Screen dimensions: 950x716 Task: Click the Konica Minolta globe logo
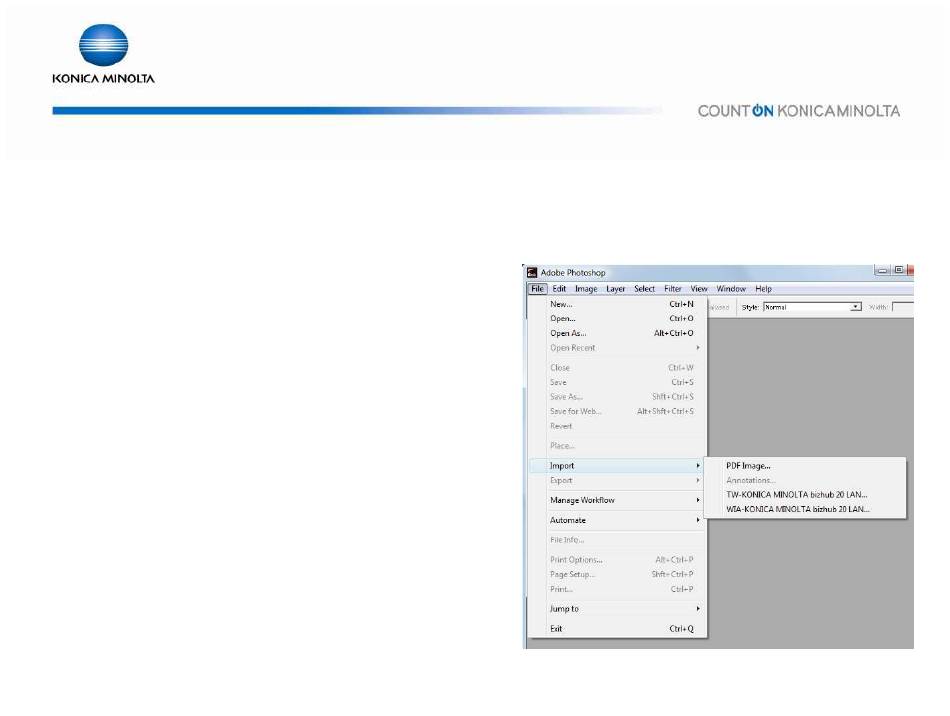[104, 45]
